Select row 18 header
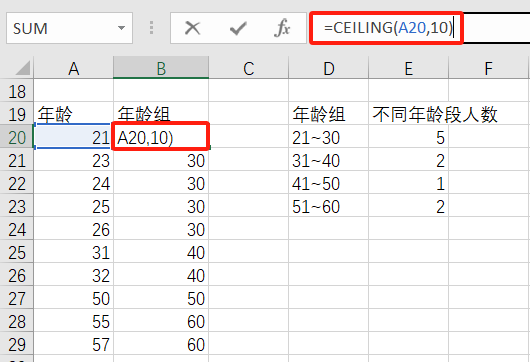Screen dimensions: 530x362 click(x=17, y=91)
